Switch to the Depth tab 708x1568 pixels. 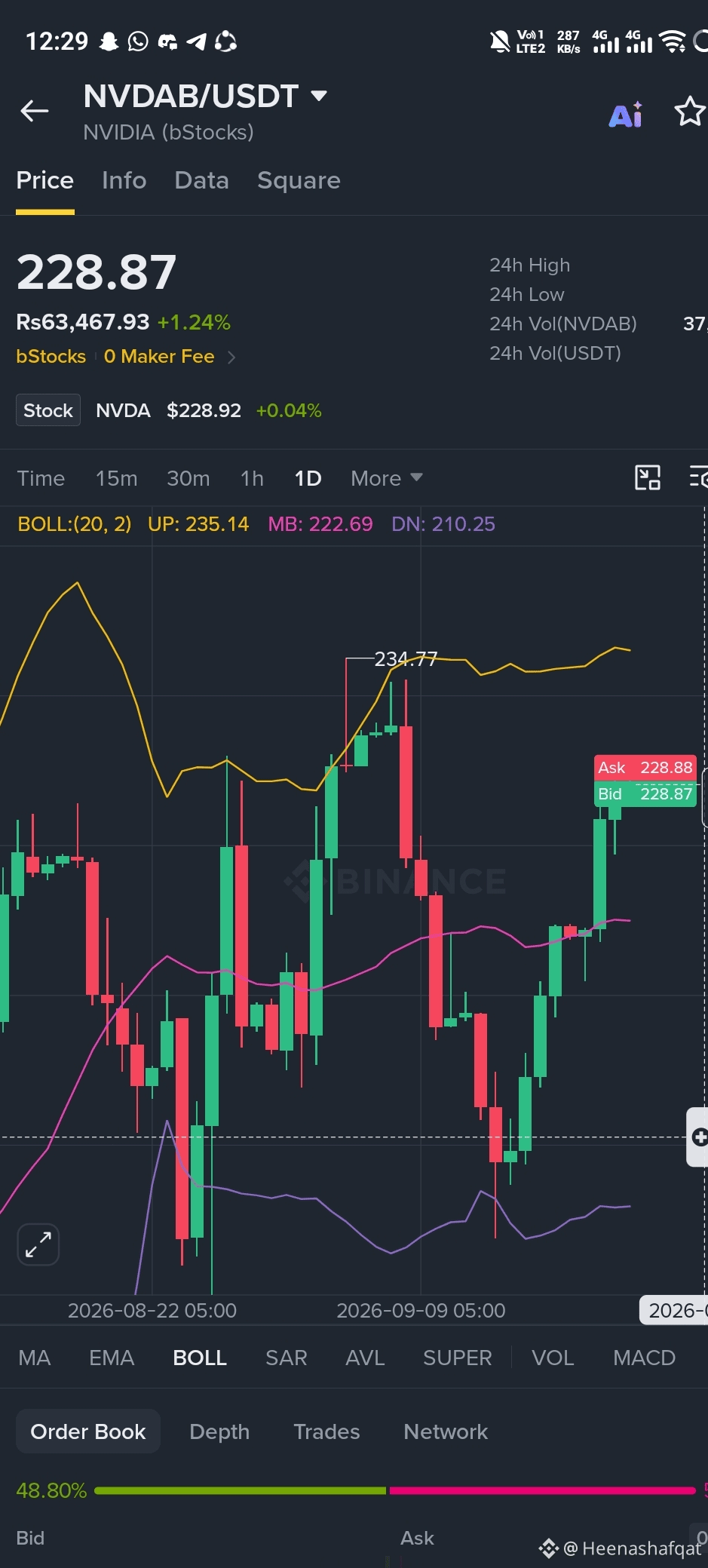click(x=219, y=1431)
